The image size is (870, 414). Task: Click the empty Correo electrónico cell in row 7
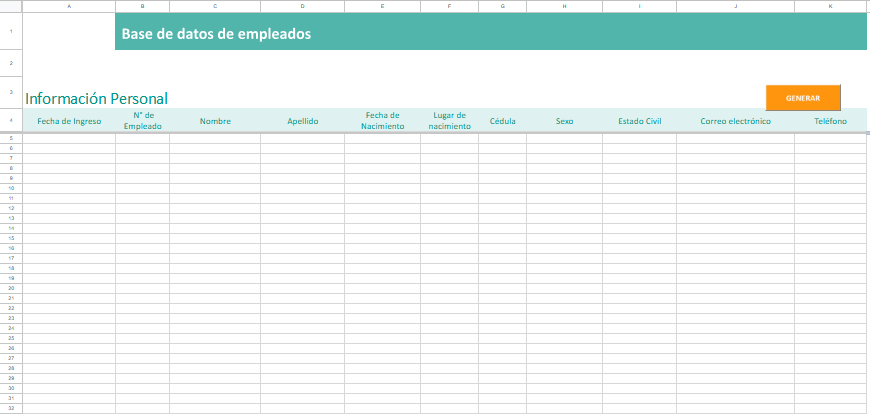point(735,158)
